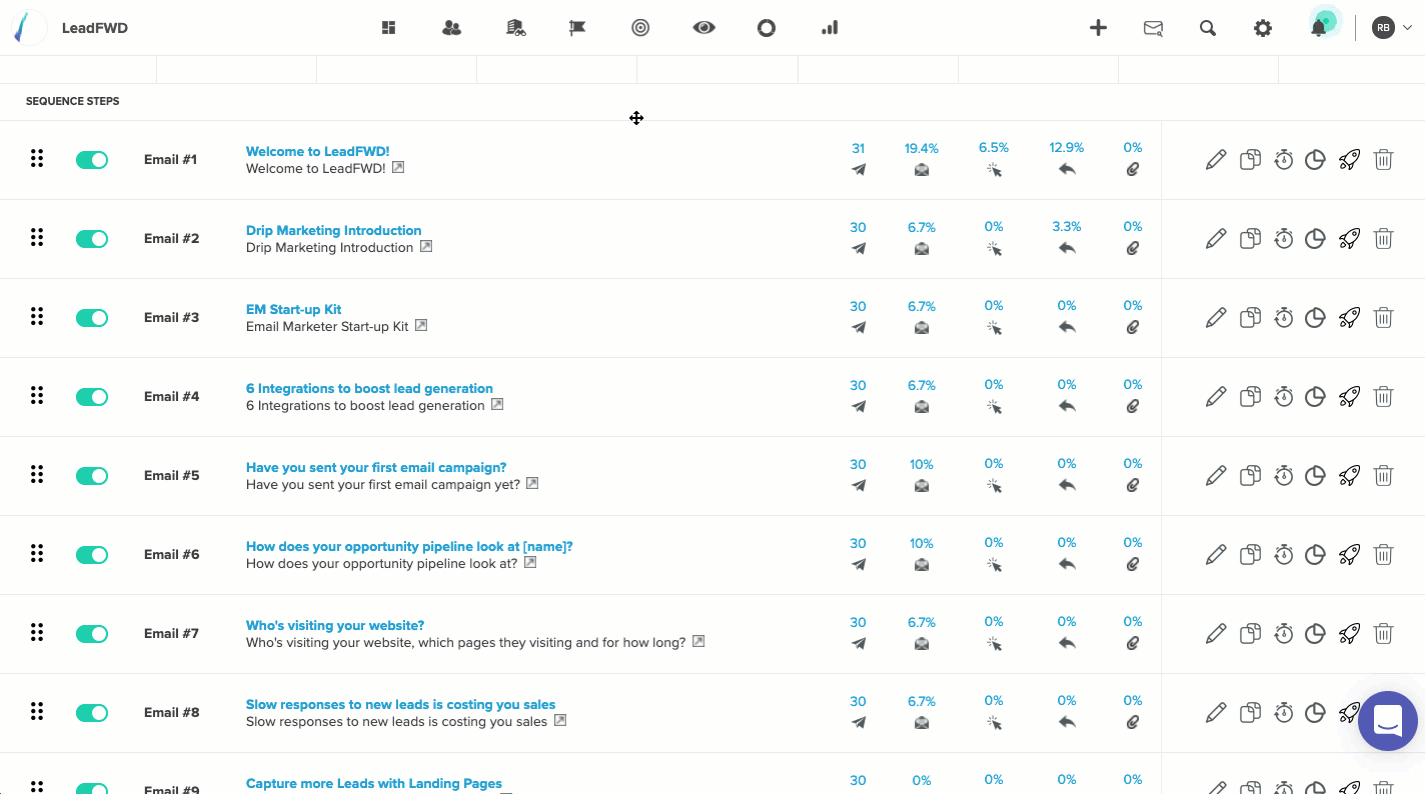Delete Email #1 with trash icon
This screenshot has height=794, width=1425.
pos(1383,159)
